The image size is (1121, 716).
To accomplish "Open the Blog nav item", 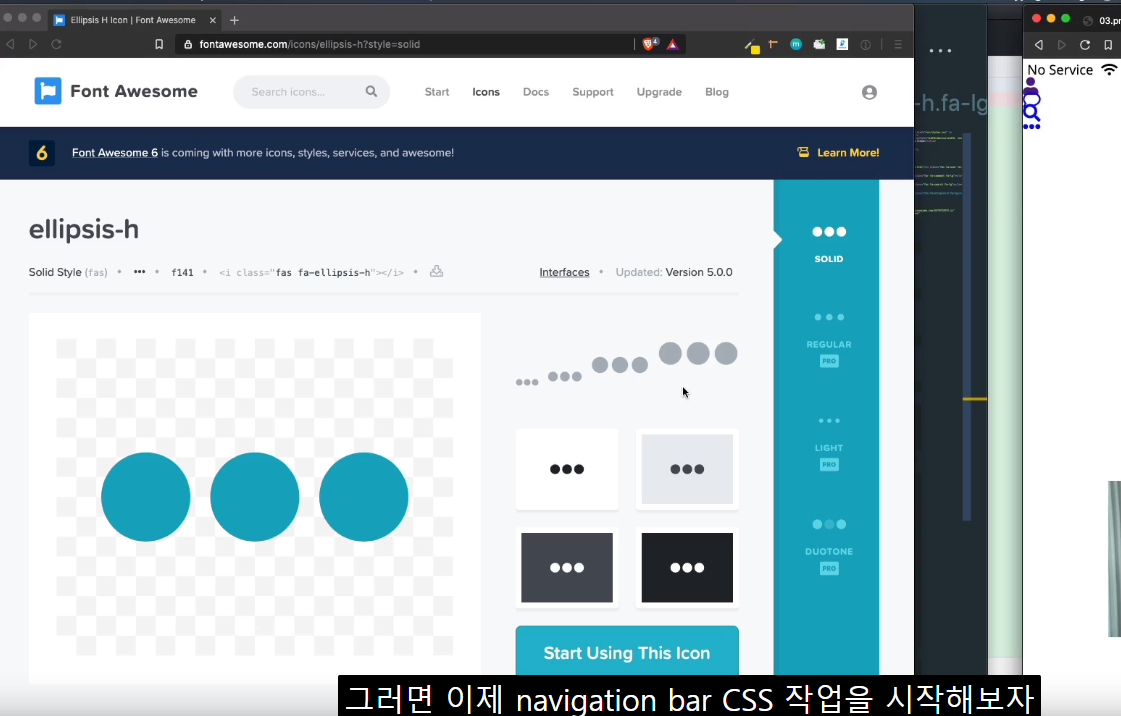I will (716, 92).
